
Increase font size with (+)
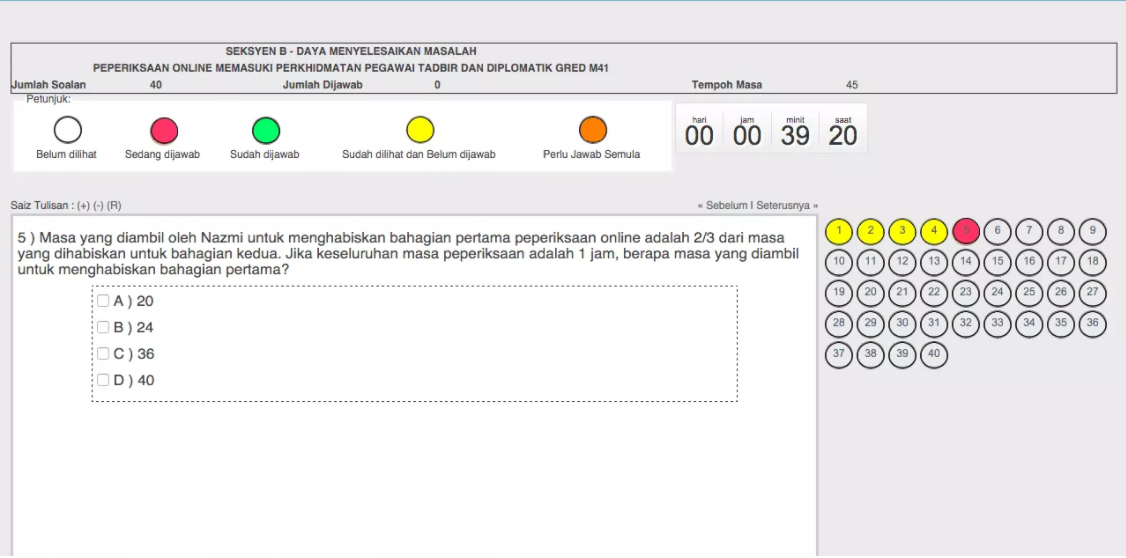pos(84,205)
